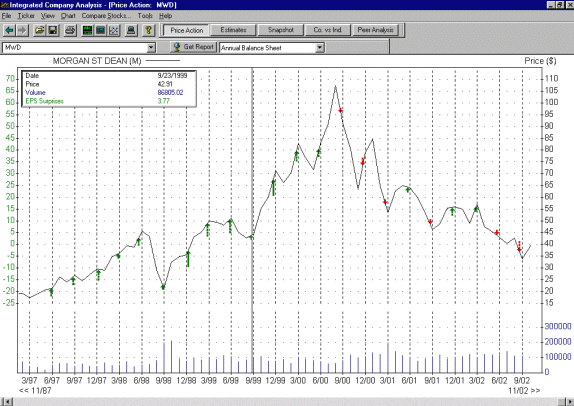Click the printer icon in toolbar

[70, 30]
